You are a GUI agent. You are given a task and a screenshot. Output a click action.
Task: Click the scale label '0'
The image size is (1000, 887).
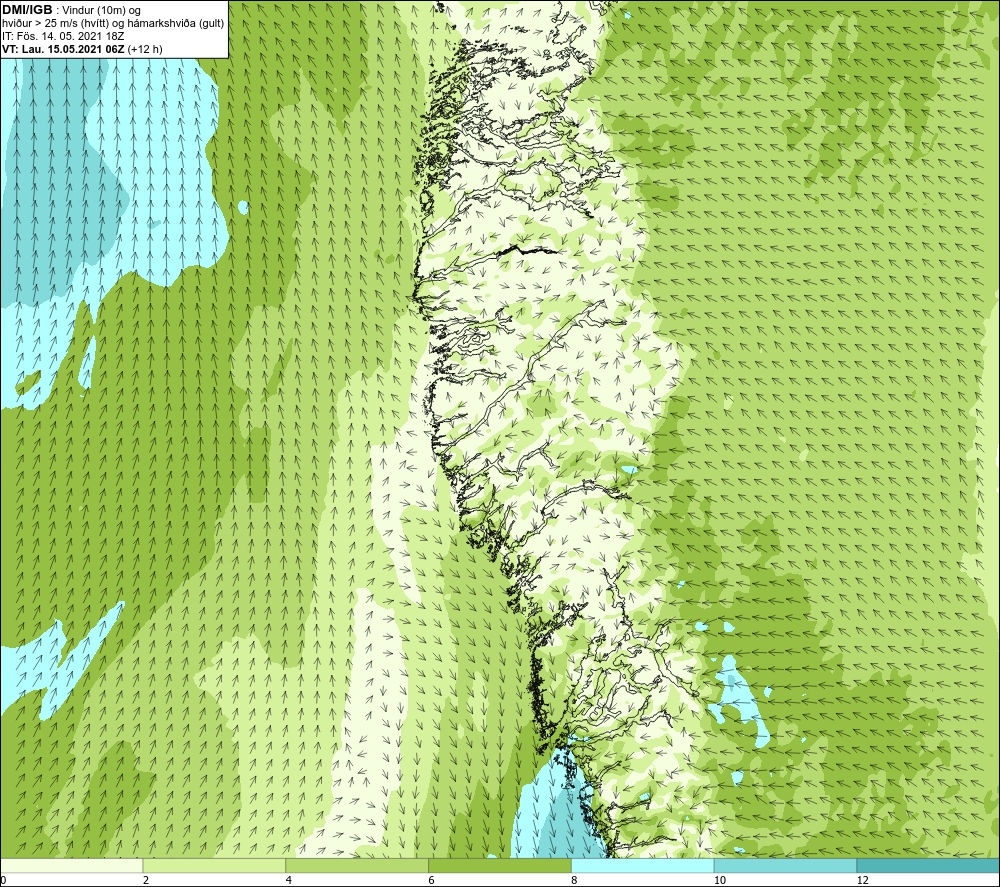coord(3,881)
